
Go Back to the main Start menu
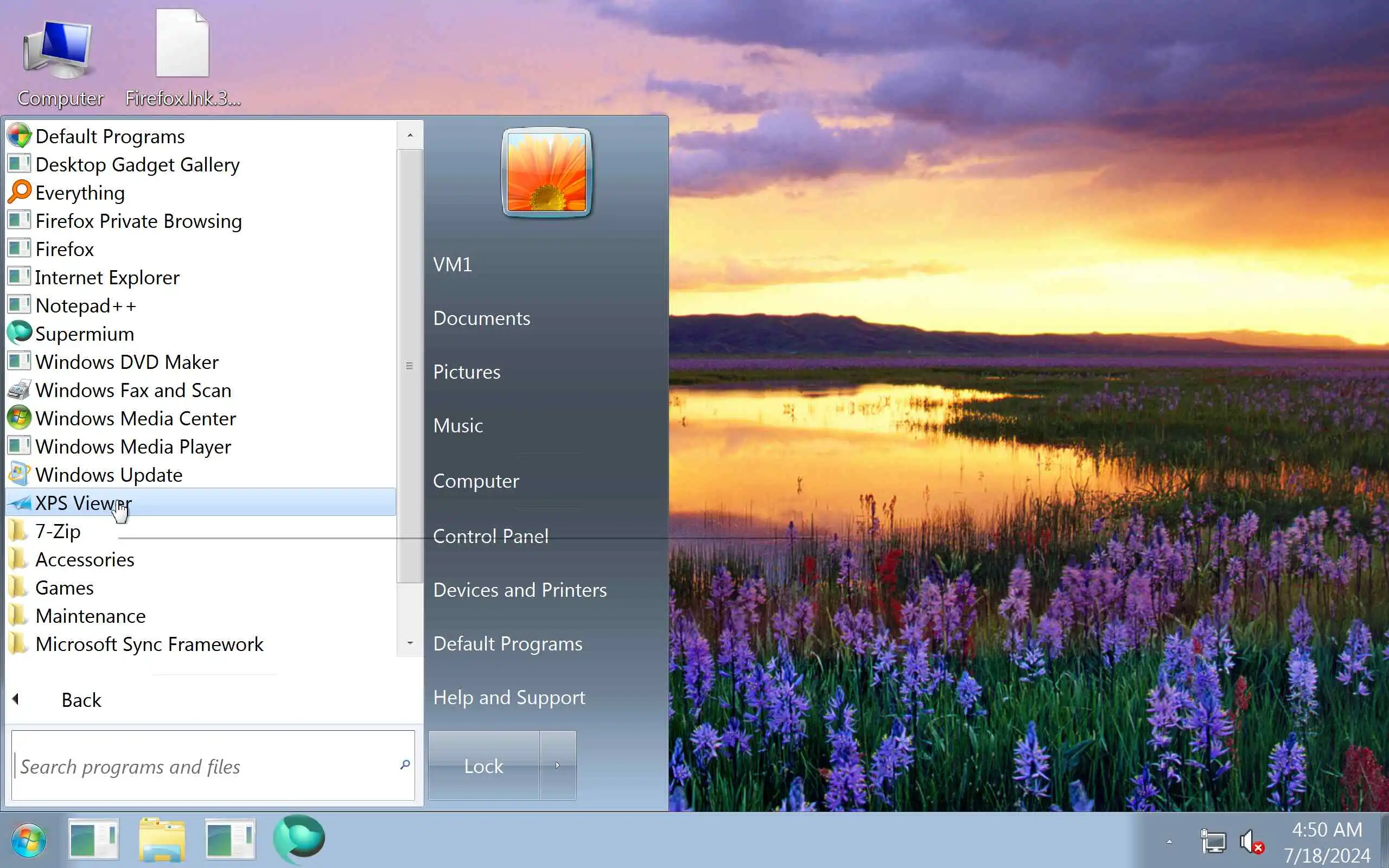click(80, 700)
